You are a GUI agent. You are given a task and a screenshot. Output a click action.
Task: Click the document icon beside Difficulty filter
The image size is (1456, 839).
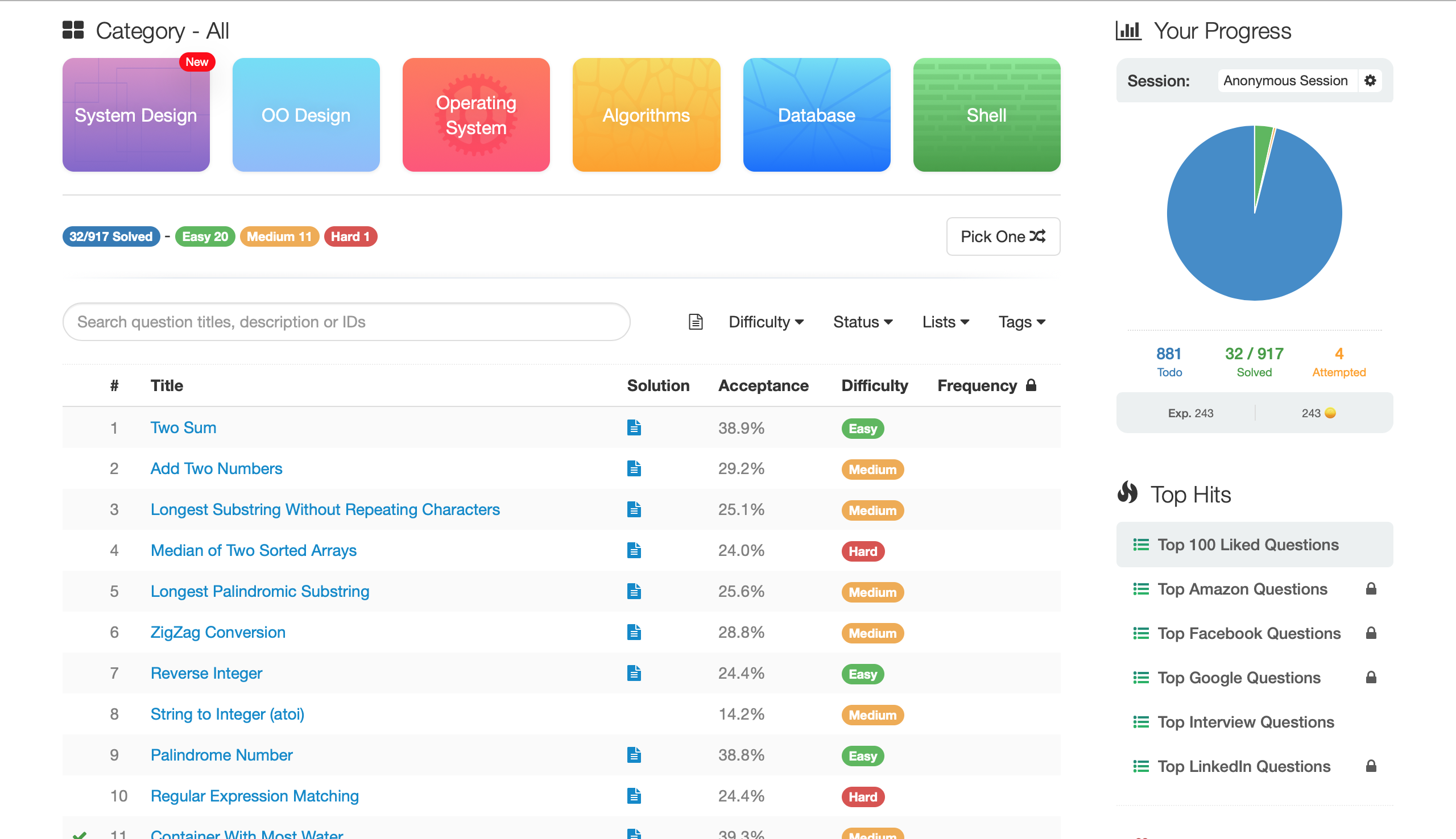point(696,322)
